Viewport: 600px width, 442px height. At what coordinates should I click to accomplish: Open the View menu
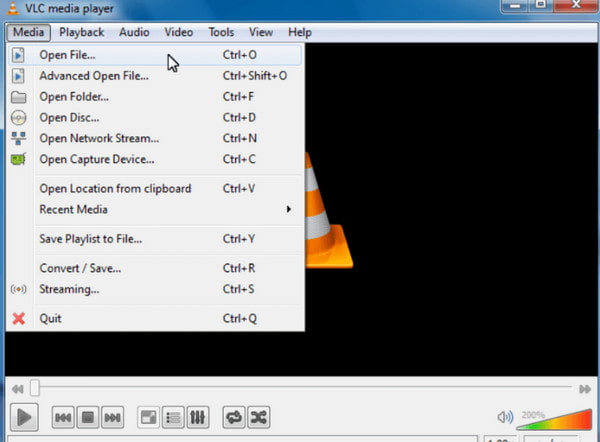pyautogui.click(x=261, y=32)
